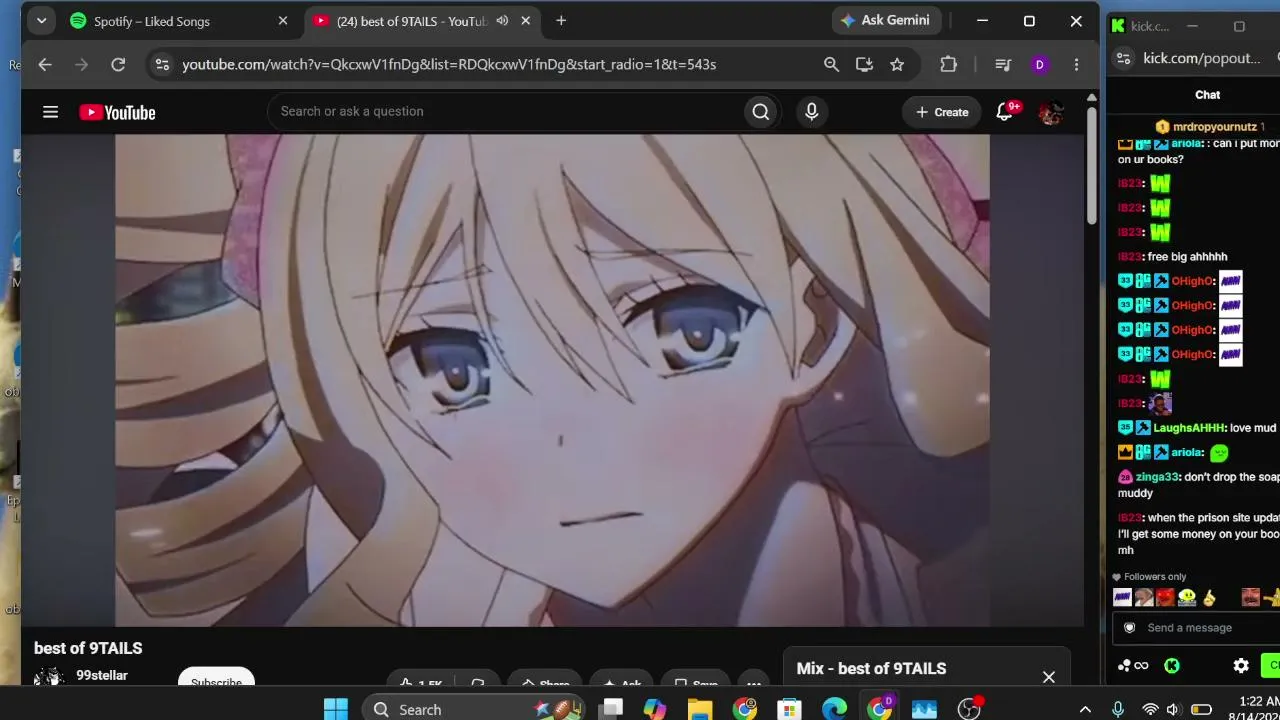This screenshot has height=720, width=1280.
Task: Close the Spotify – Liked Songs tab
Action: tap(283, 21)
